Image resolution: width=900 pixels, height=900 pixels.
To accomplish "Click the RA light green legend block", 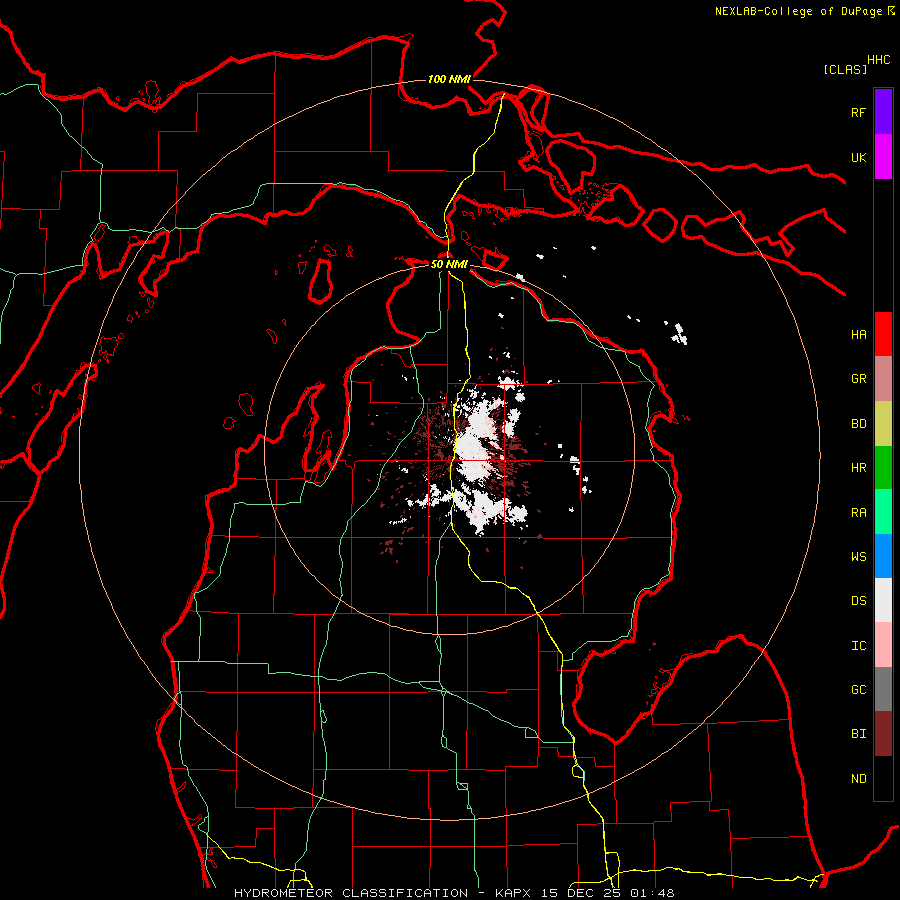I will click(x=883, y=512).
